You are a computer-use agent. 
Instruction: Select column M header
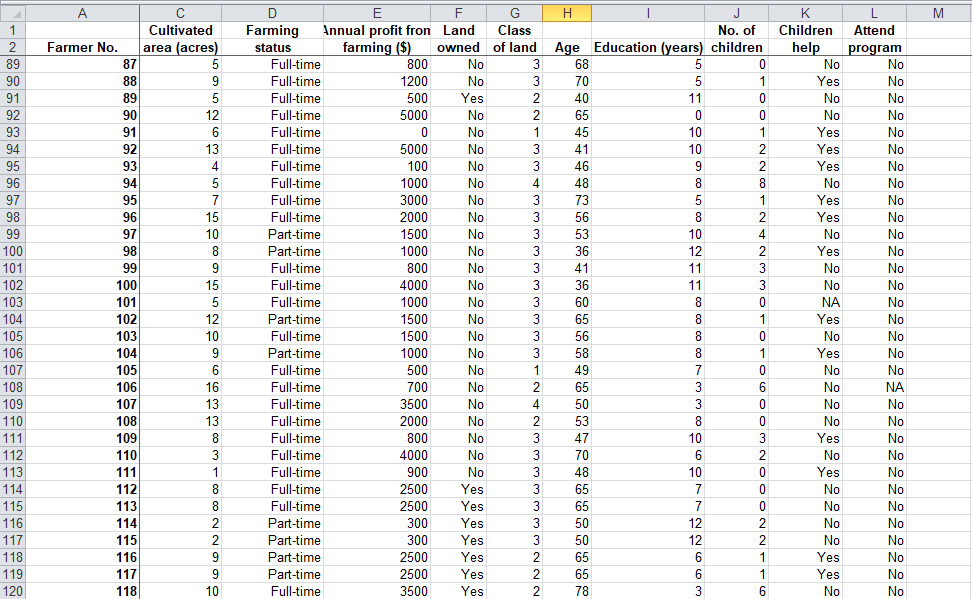939,13
